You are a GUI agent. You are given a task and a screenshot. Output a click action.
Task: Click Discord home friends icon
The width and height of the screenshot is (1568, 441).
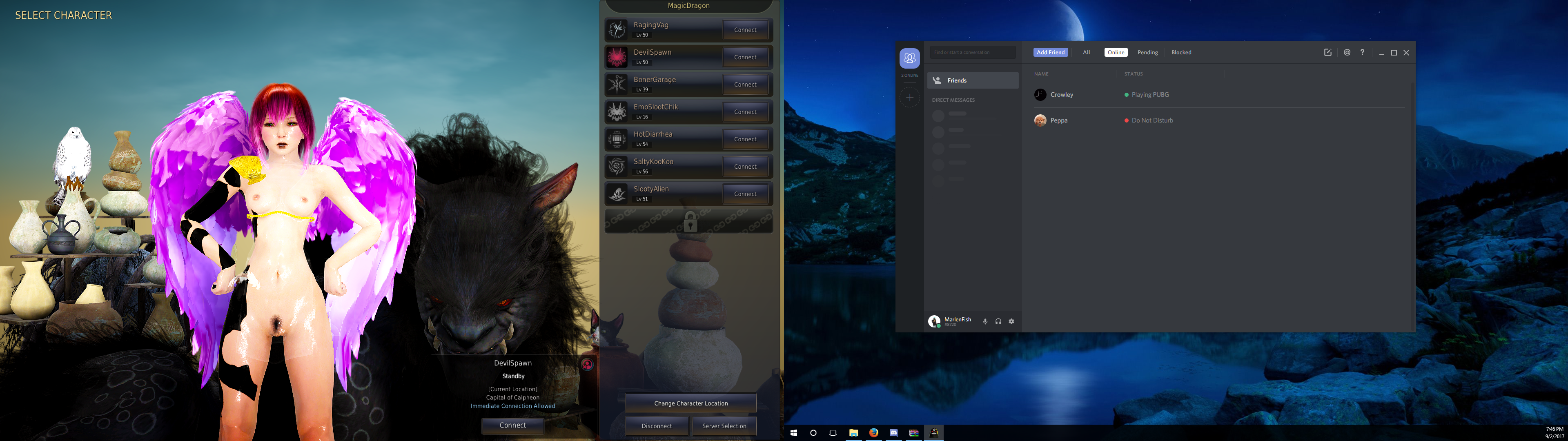(909, 58)
